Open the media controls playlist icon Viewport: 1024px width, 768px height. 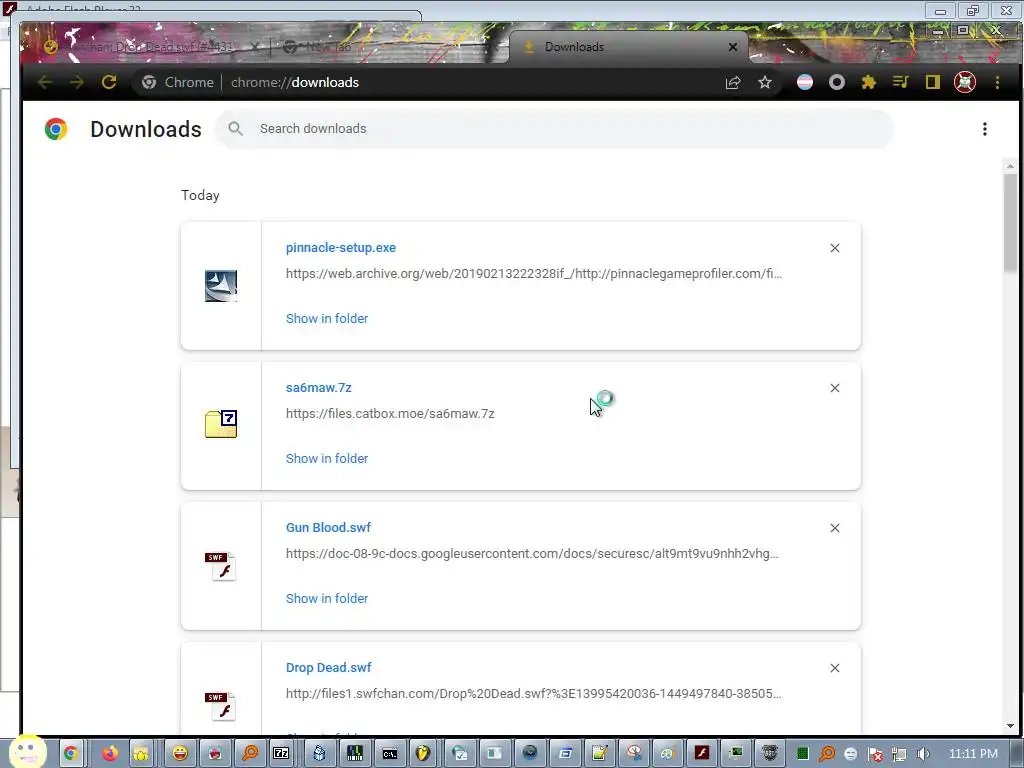901,82
